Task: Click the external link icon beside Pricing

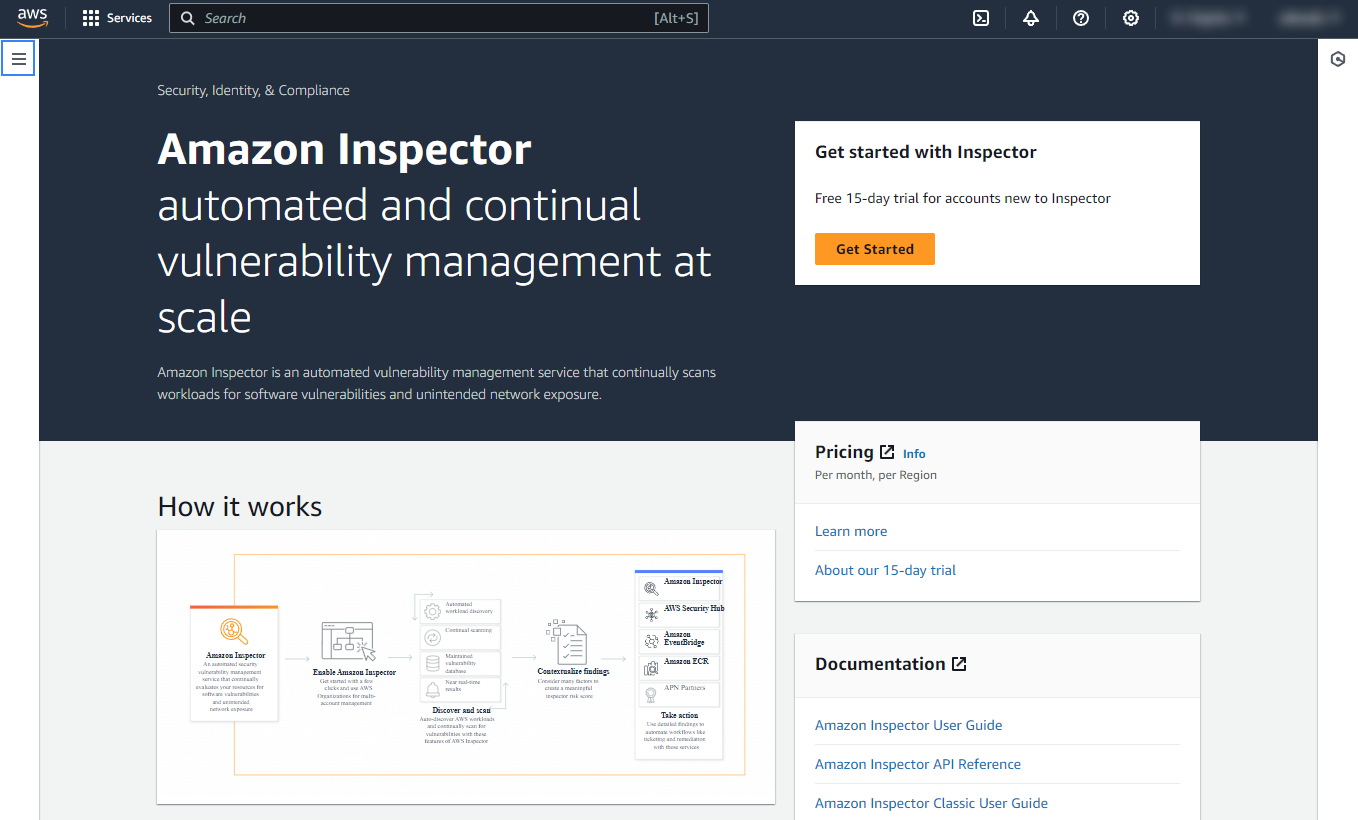Action: pos(887,452)
